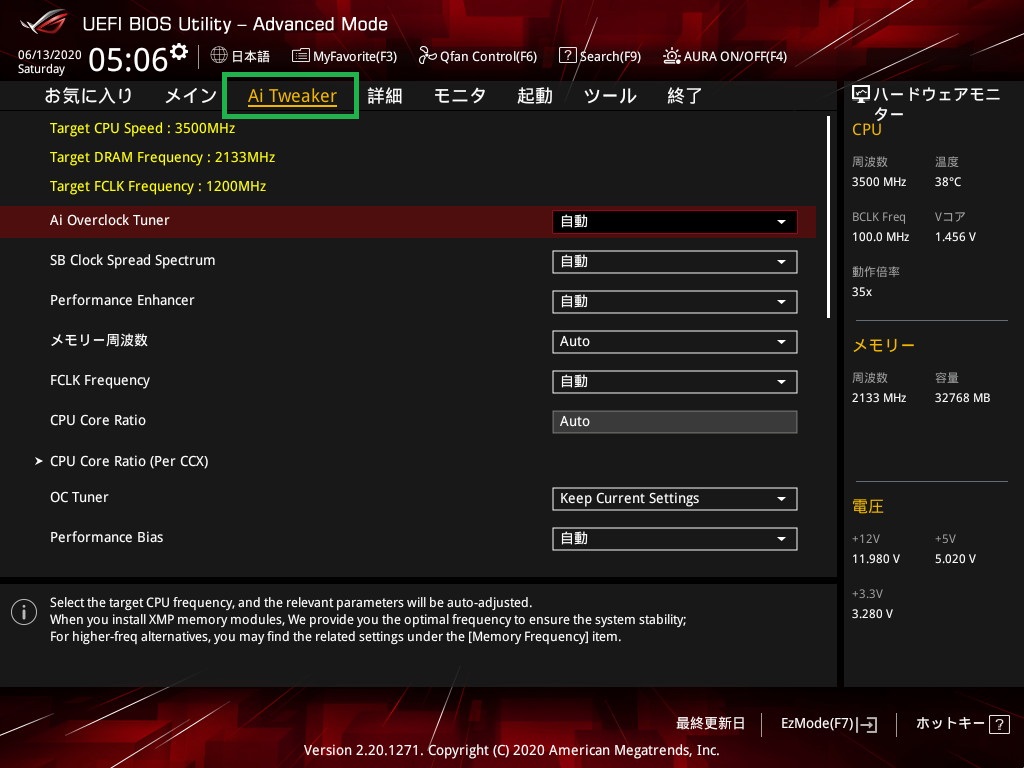Click the 2133 MHz memory frequency value
1024x768 pixels.
point(879,398)
